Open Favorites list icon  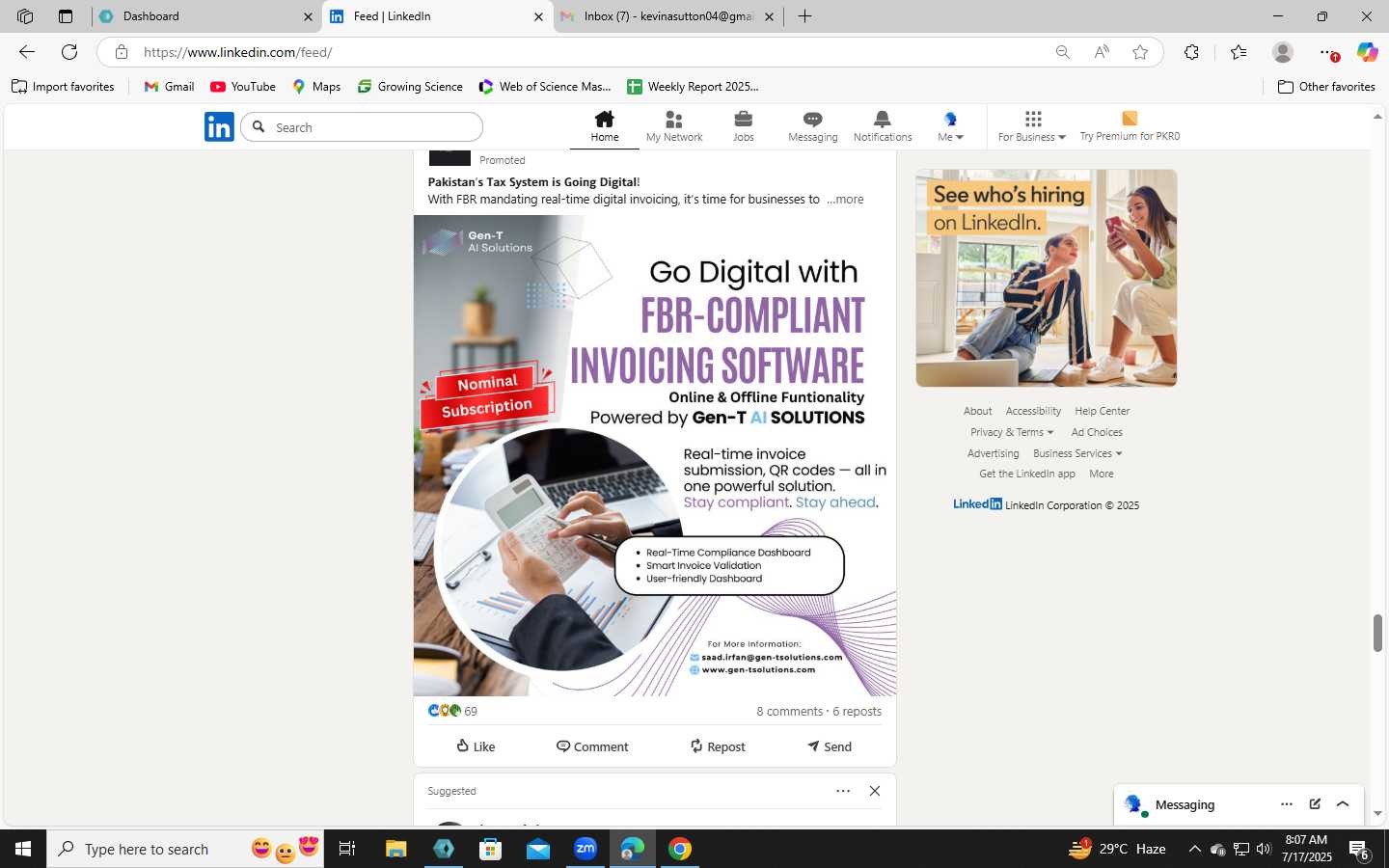1239,52
